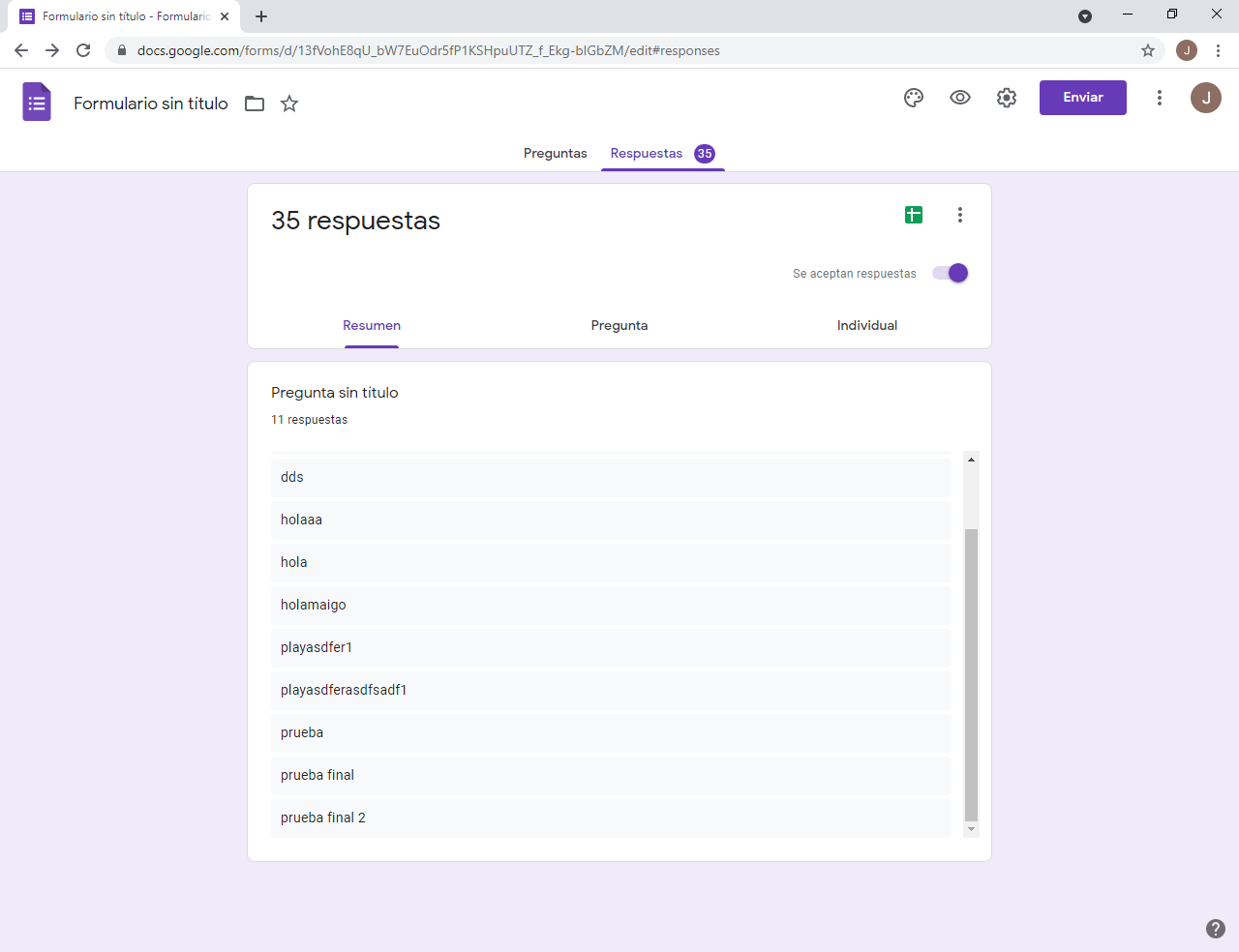
Task: Click the form title 'Formulario sin título'
Action: point(151,104)
